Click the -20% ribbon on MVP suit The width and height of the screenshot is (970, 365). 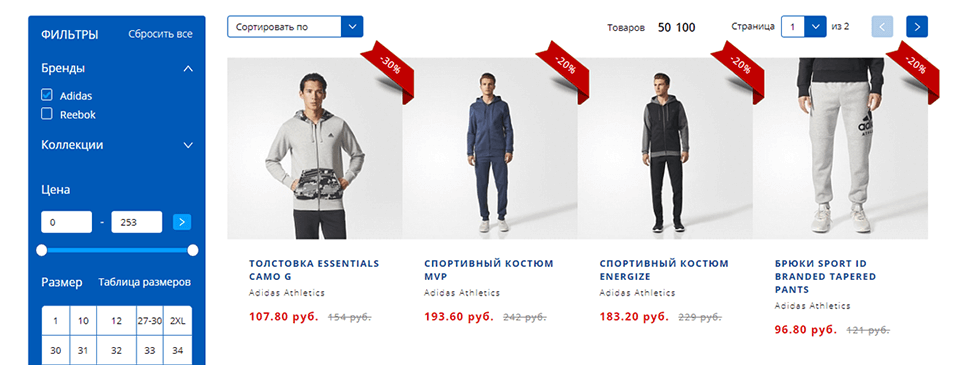pyautogui.click(x=564, y=71)
